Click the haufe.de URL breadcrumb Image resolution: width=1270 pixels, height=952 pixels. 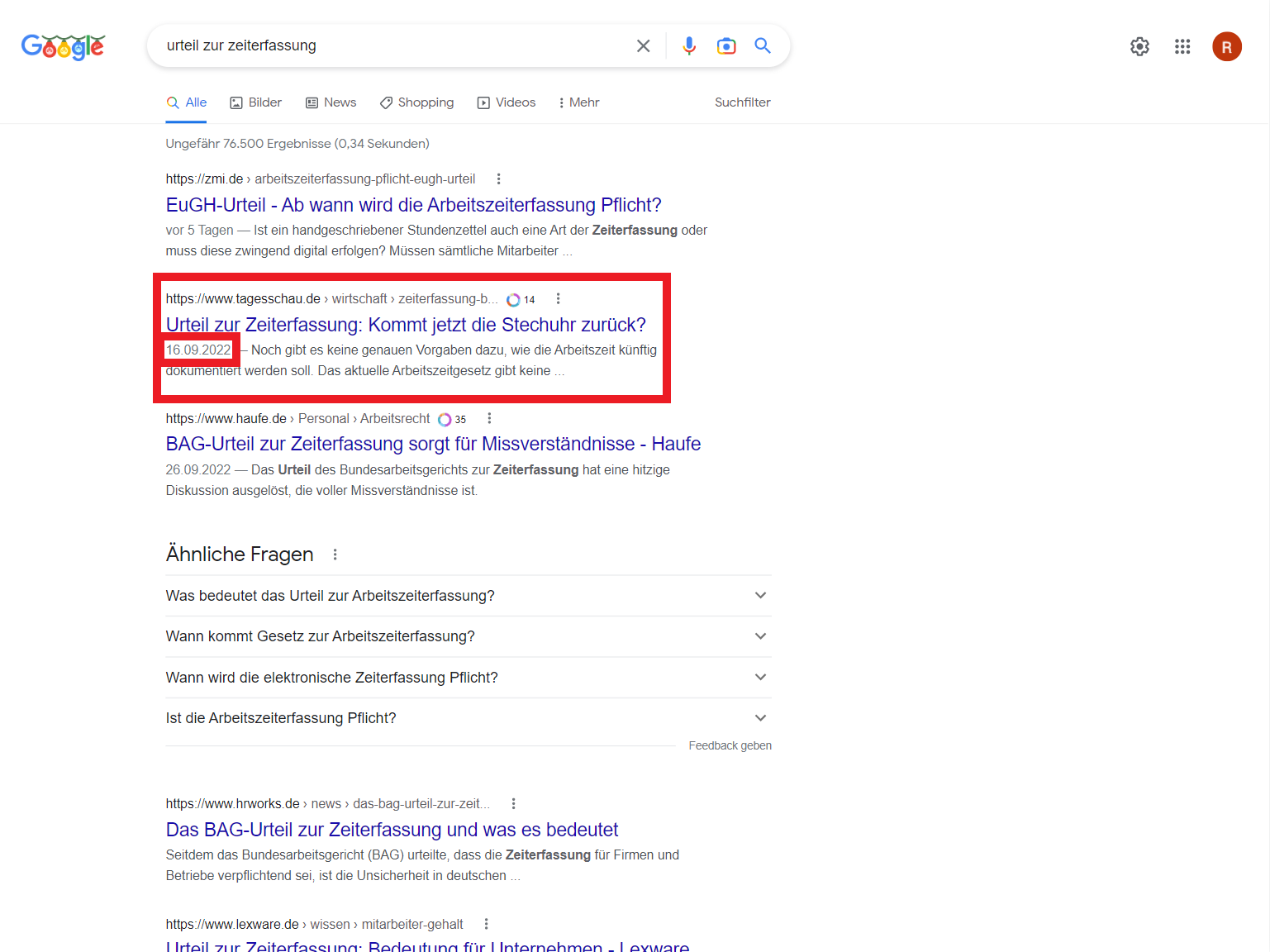[x=297, y=418]
